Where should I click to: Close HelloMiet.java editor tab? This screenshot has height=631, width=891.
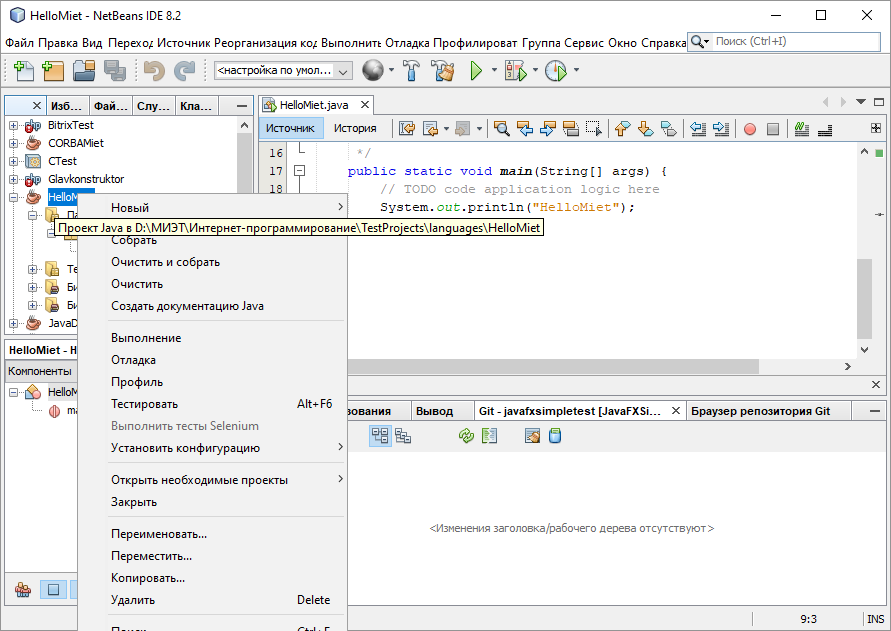pyautogui.click(x=365, y=105)
